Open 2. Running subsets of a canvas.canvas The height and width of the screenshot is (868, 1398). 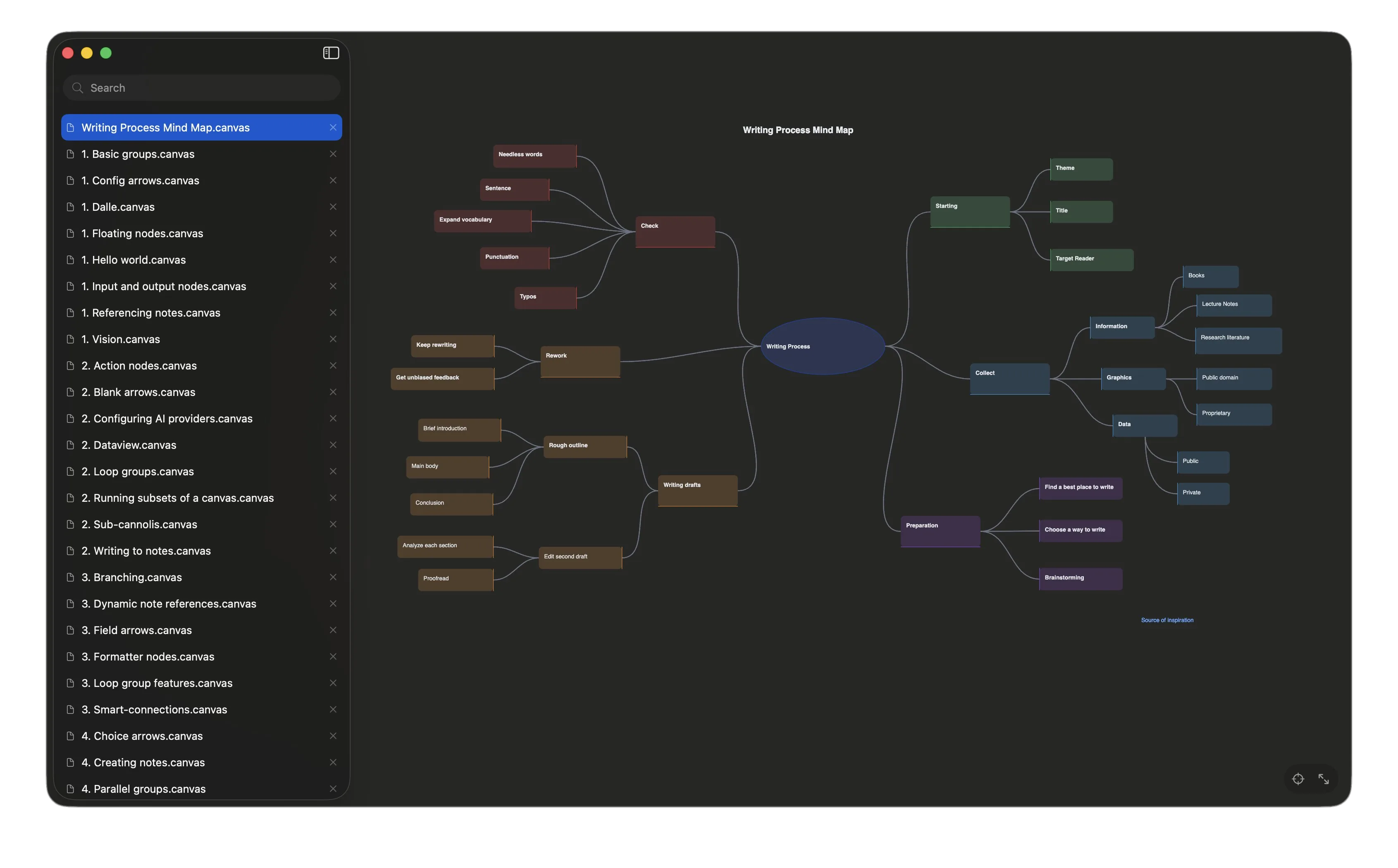coord(202,498)
